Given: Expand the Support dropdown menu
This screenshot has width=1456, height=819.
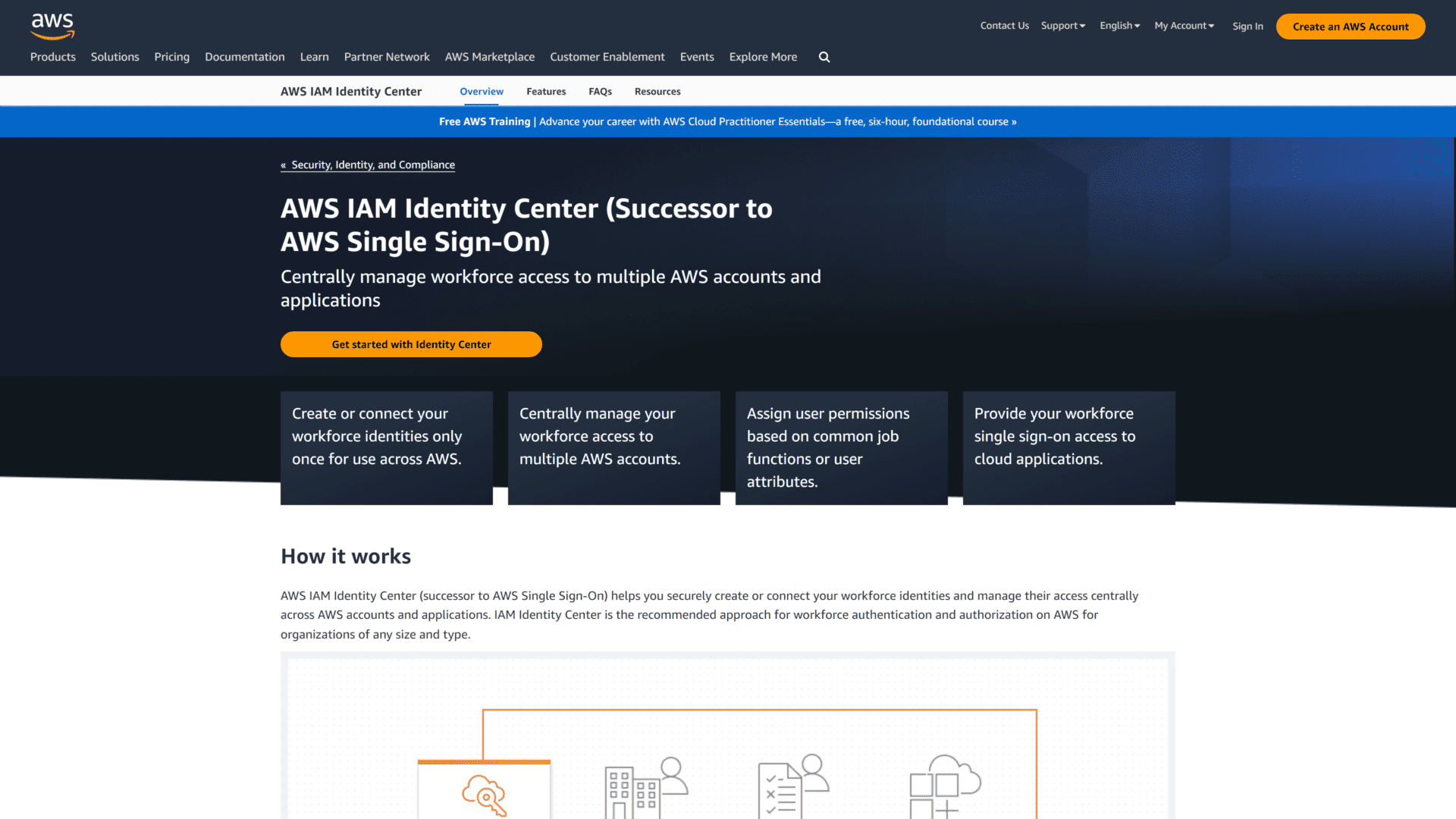Looking at the screenshot, I should (x=1063, y=25).
